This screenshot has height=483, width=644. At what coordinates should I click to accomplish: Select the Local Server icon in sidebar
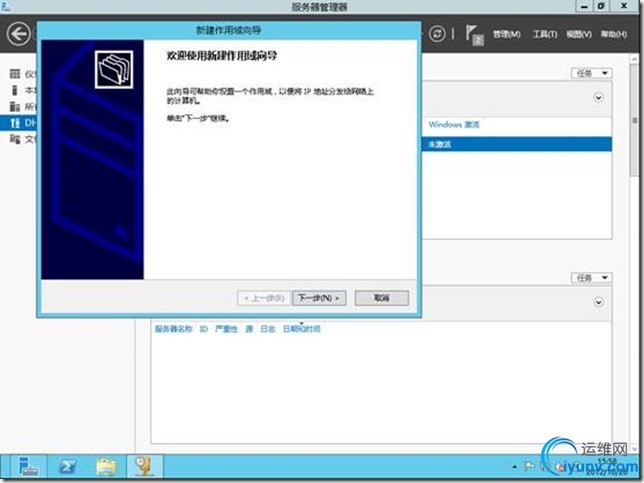click(x=15, y=90)
